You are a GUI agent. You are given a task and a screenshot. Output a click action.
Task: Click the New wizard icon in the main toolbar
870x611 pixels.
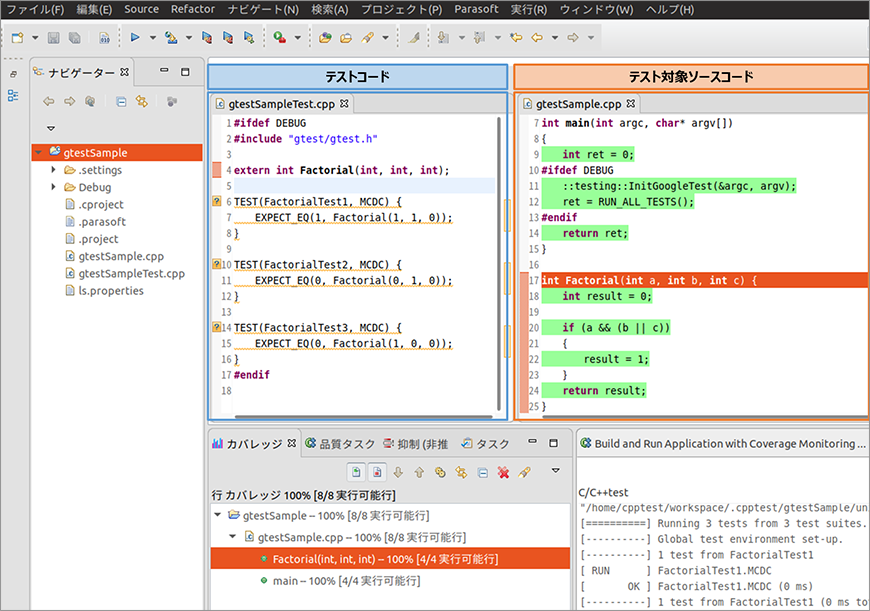point(17,38)
